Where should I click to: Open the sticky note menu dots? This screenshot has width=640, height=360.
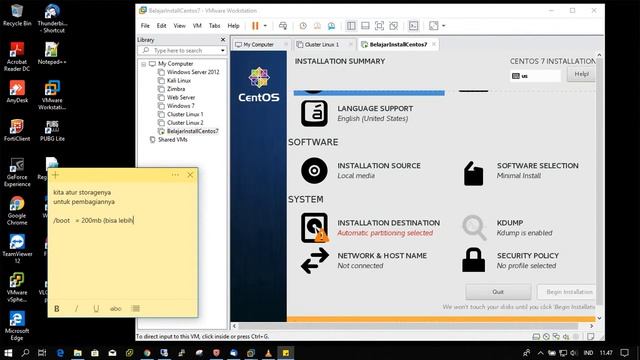click(176, 175)
